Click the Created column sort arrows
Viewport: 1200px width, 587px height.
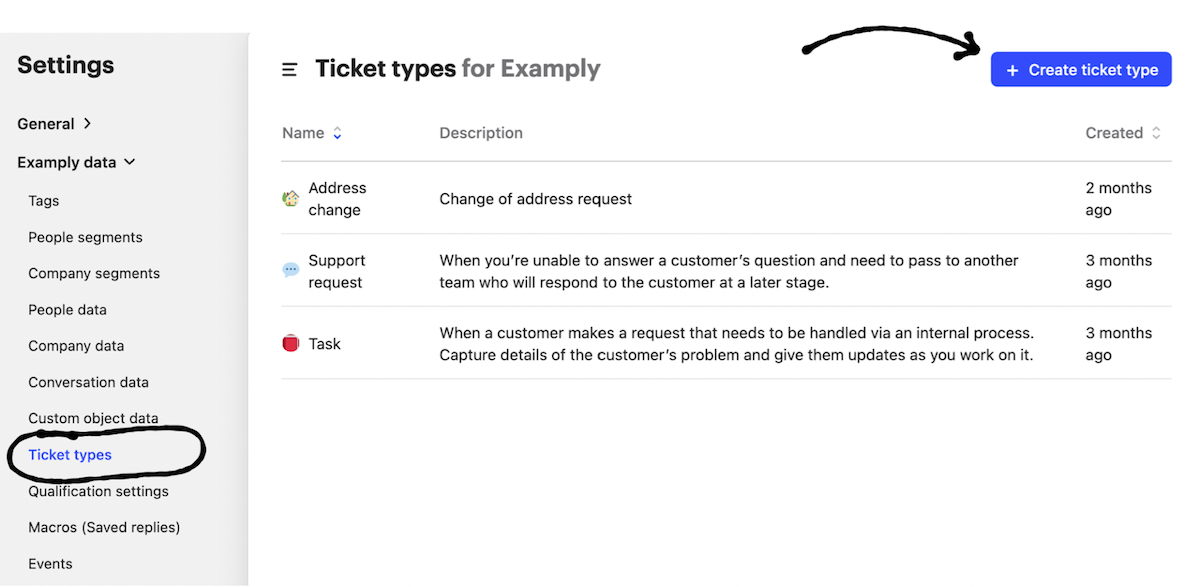point(1156,133)
